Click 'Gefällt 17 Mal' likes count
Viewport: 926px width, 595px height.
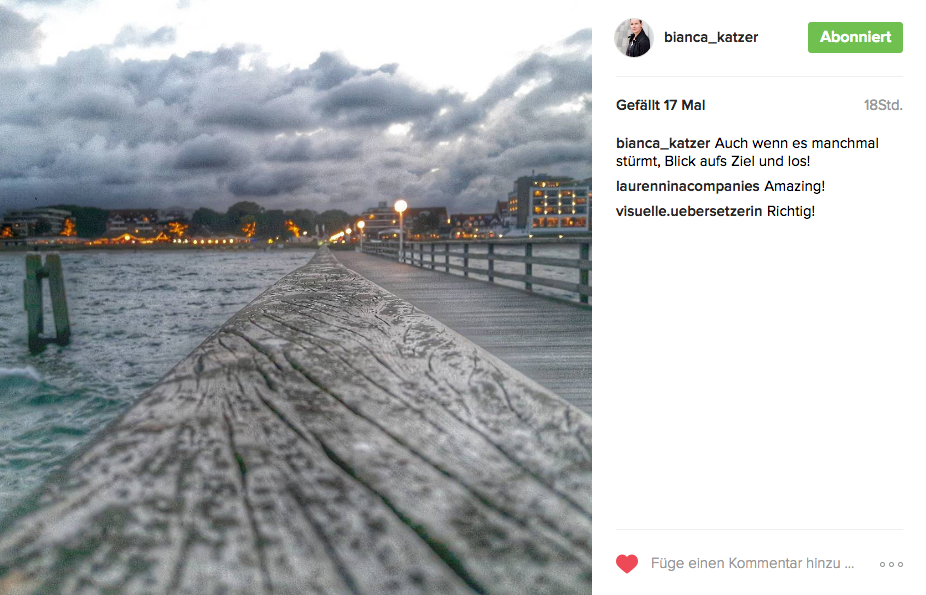point(660,105)
